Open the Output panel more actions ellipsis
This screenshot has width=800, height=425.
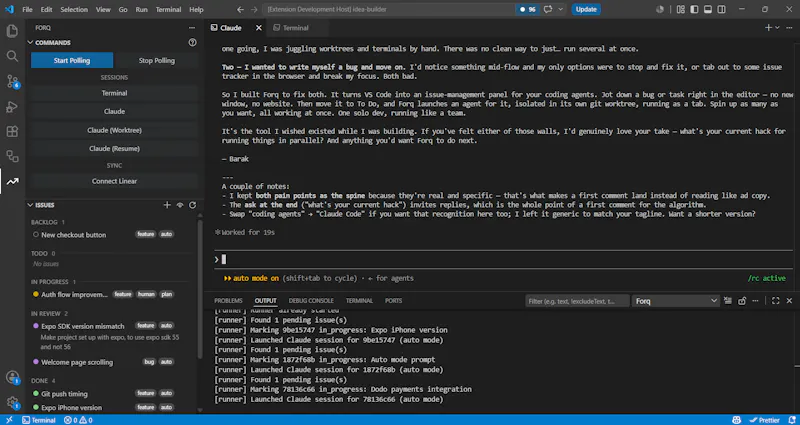tap(755, 301)
